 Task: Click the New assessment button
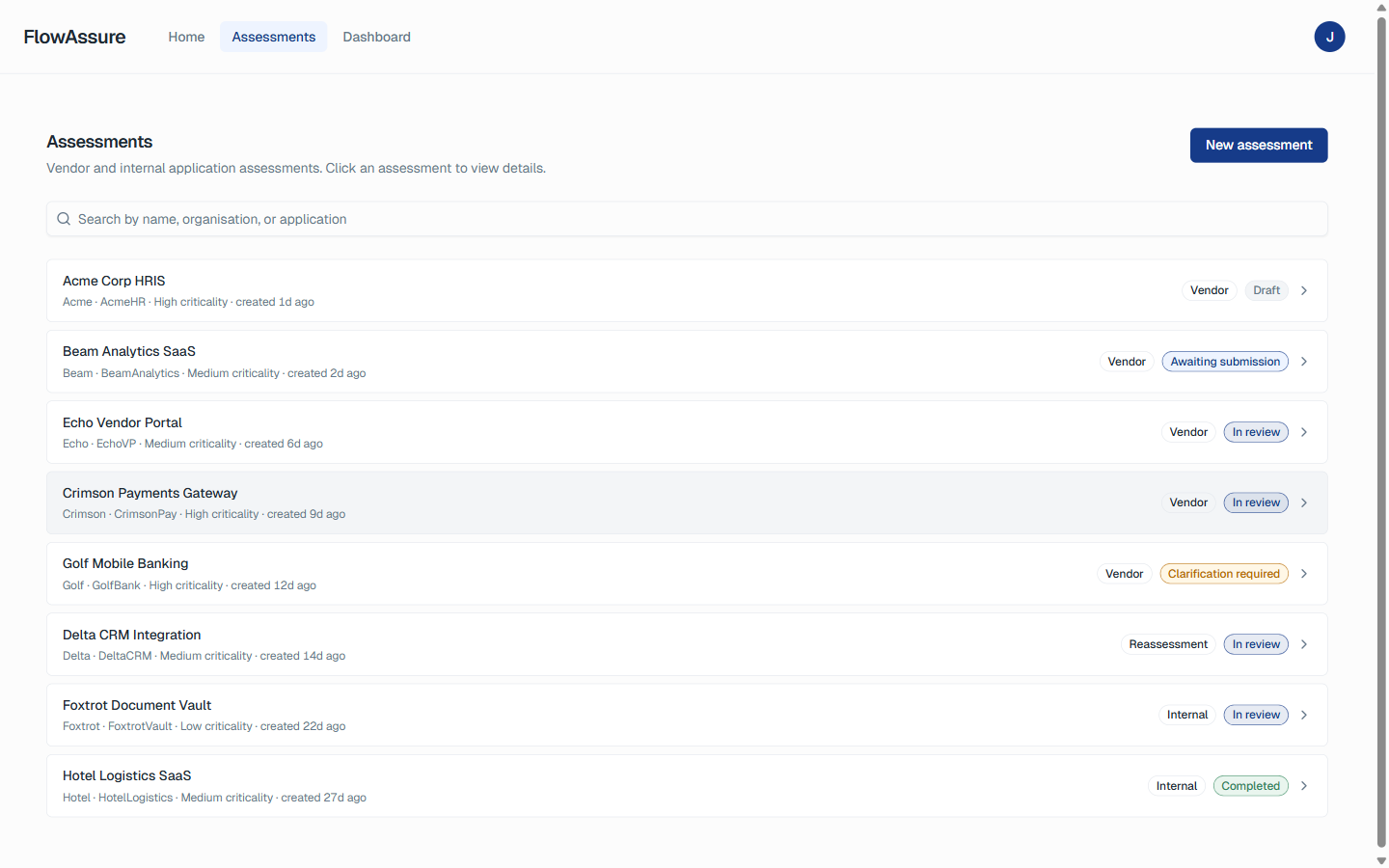[x=1259, y=146]
